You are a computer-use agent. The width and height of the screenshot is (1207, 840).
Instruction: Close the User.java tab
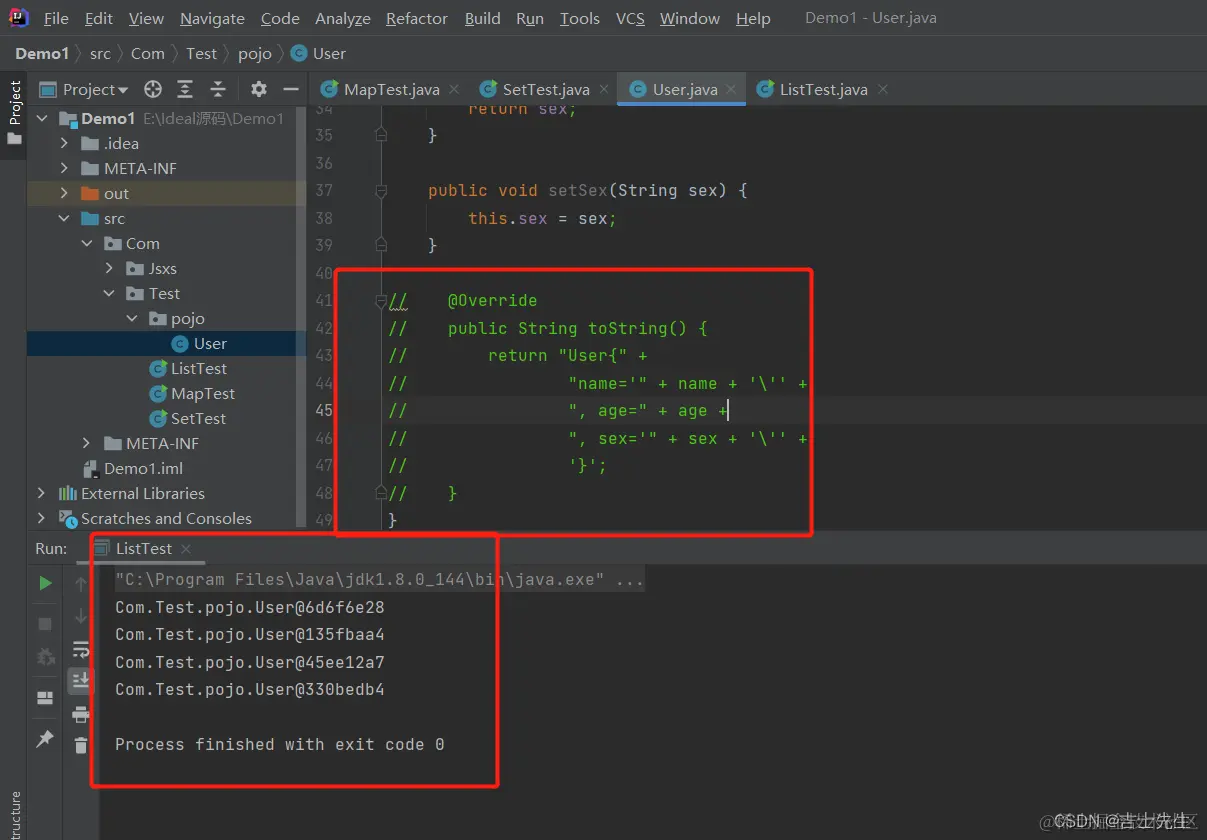[x=732, y=89]
